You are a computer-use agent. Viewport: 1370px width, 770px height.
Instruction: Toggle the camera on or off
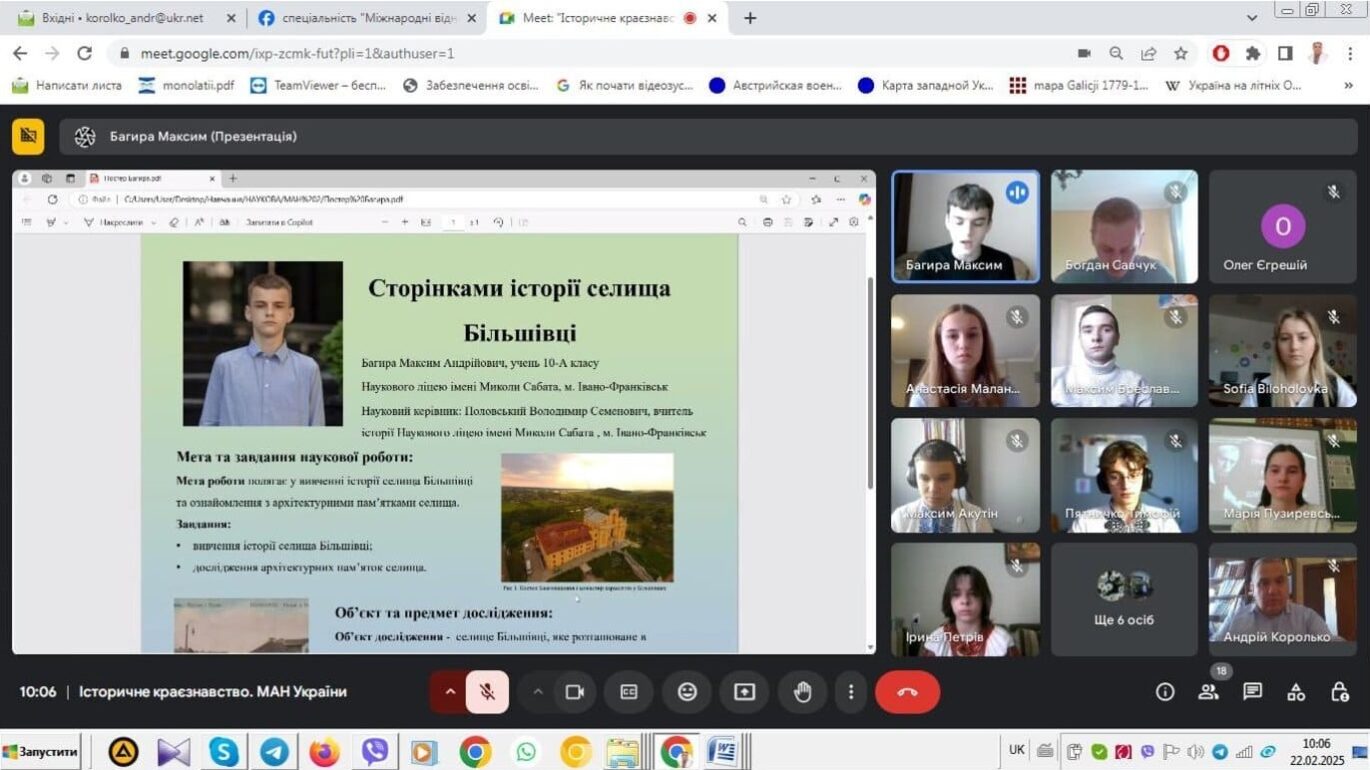click(x=574, y=692)
